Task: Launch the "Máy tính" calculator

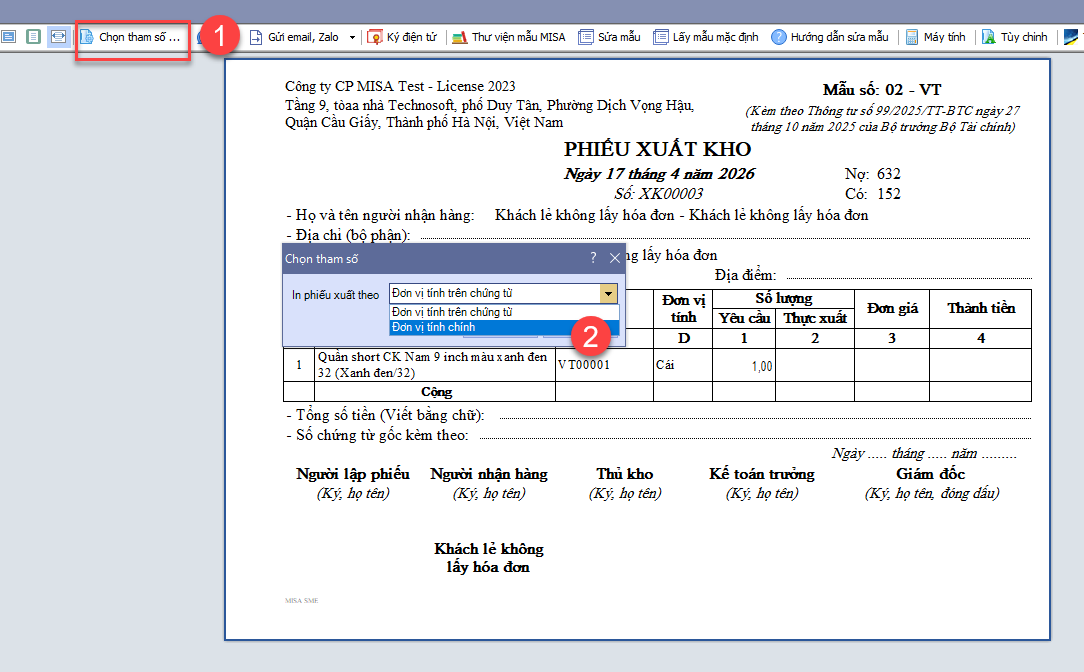Action: 935,37
